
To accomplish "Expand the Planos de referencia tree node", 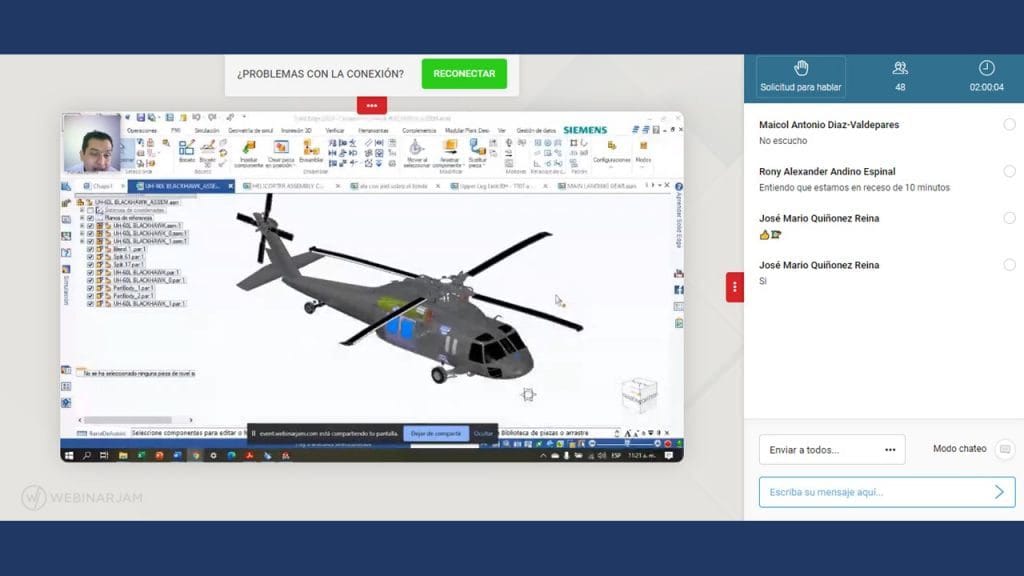I will 82,218.
